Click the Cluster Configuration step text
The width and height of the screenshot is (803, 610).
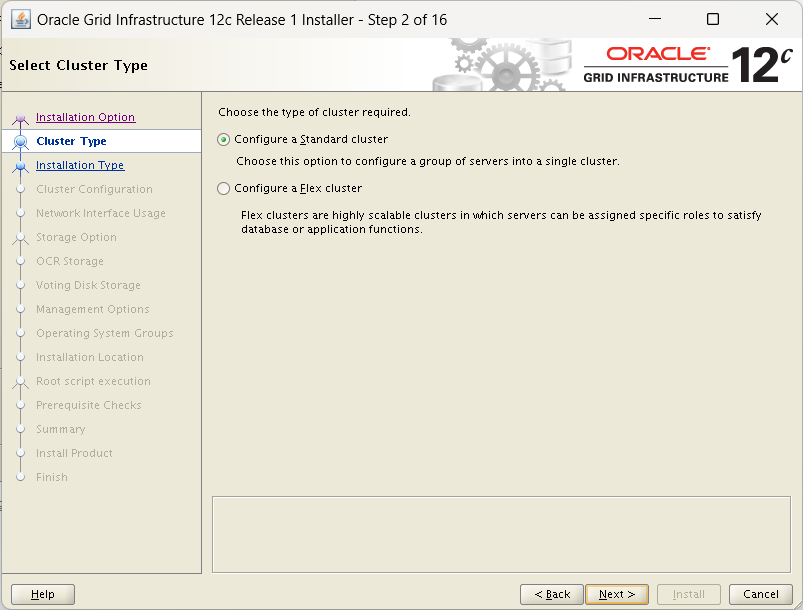point(94,190)
